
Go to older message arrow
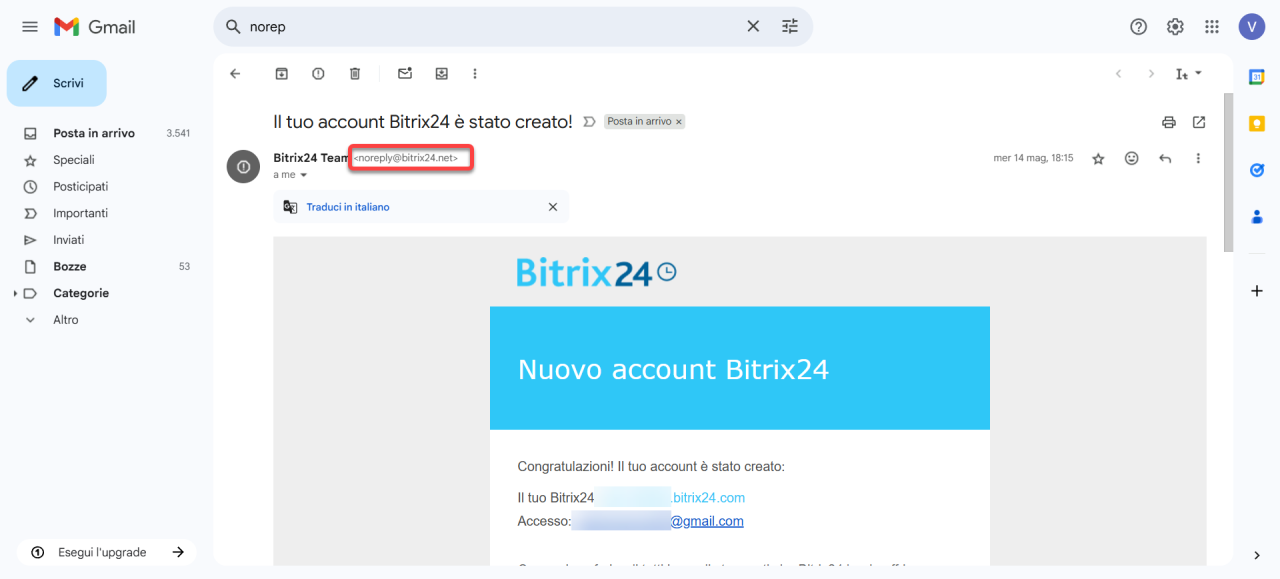coord(1151,74)
